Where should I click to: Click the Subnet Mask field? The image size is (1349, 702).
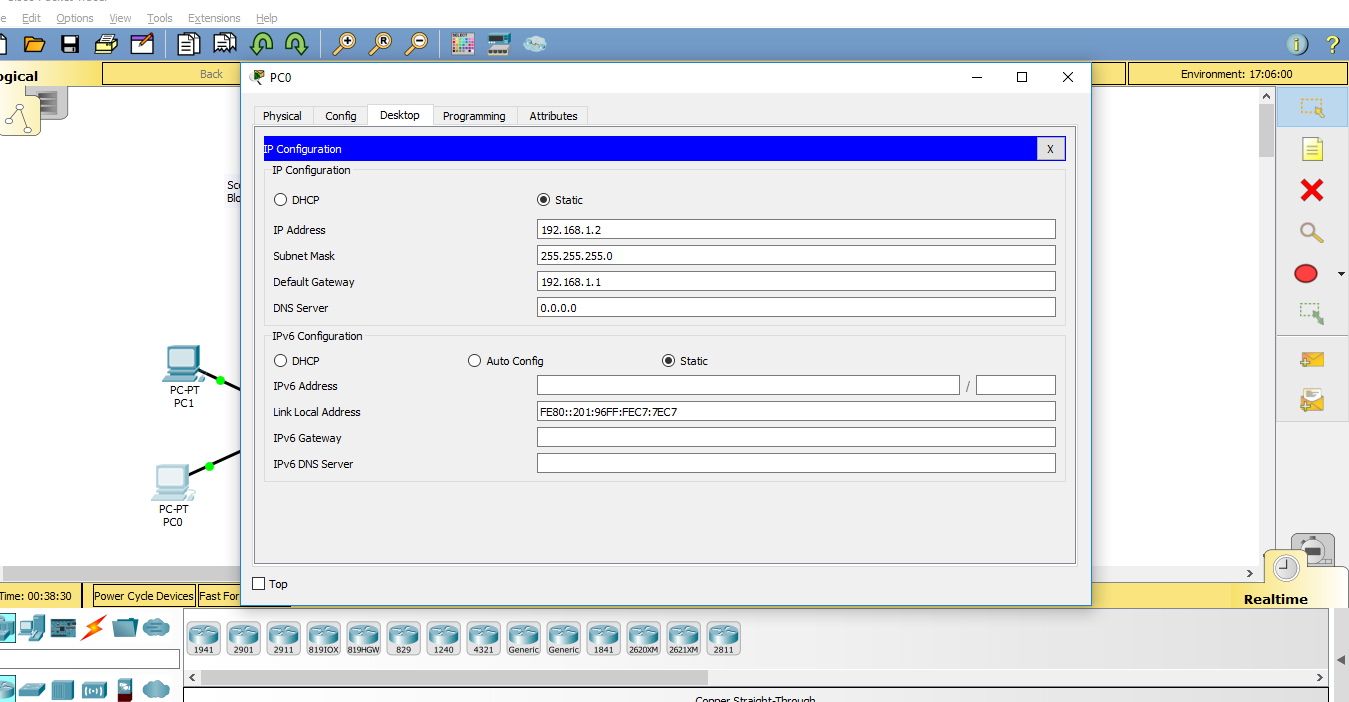tap(796, 256)
